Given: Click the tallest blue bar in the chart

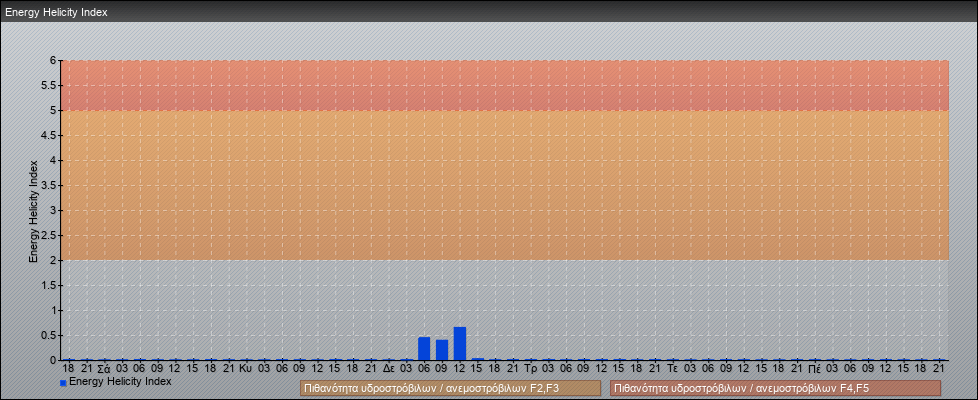Looking at the screenshot, I should (460, 344).
